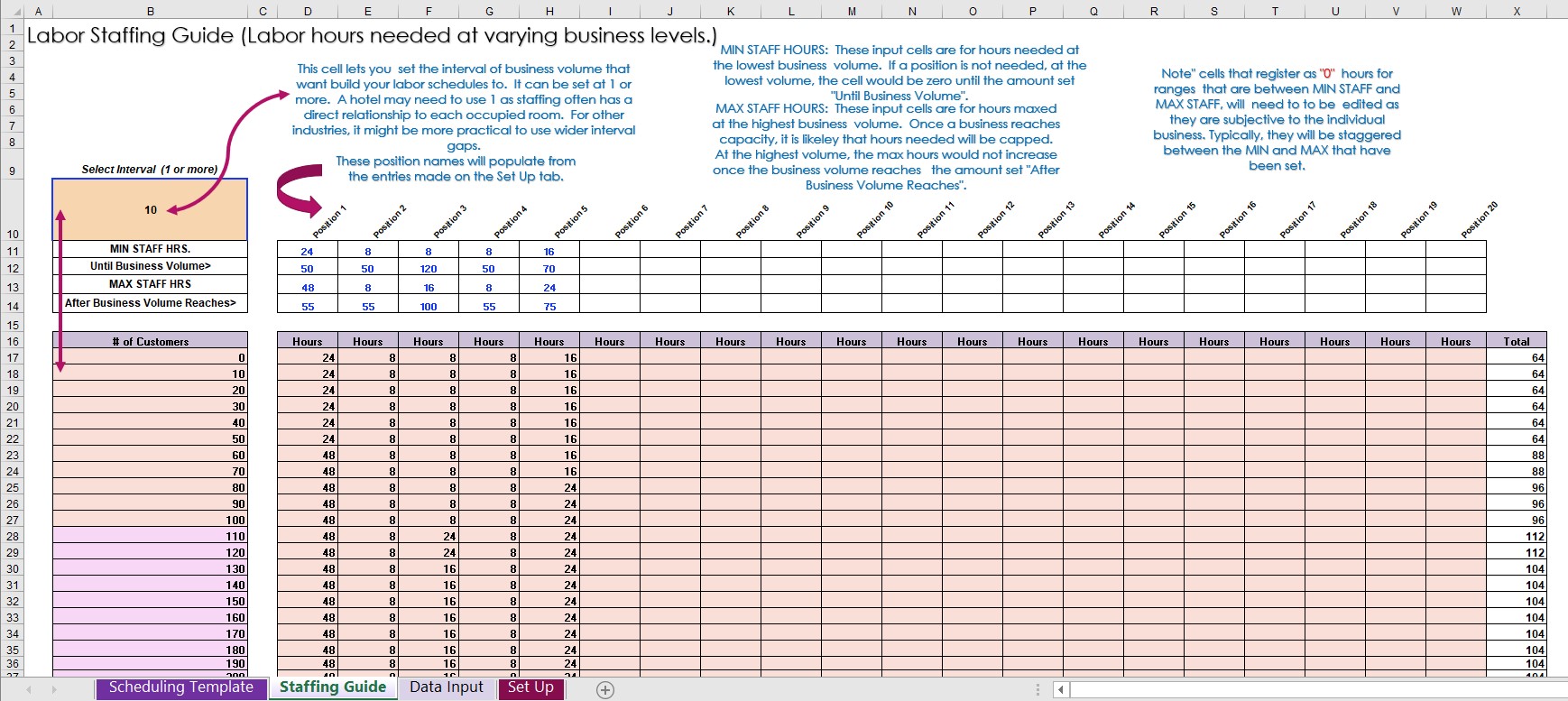Click the Position 10 rotated header label

(875, 219)
